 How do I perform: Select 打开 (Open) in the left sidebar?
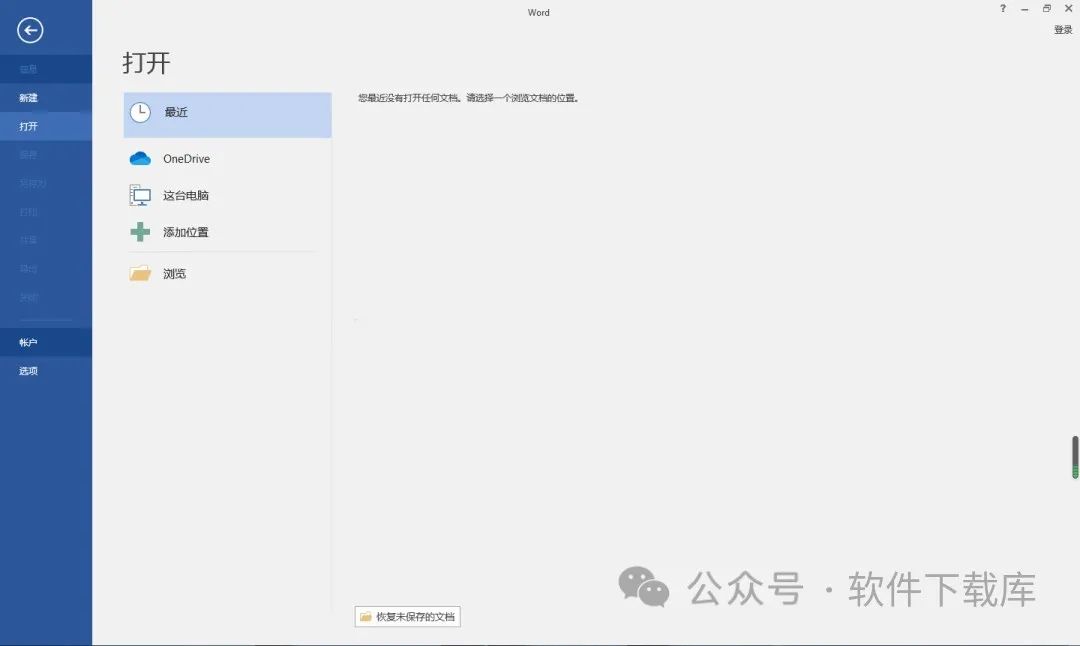pyautogui.click(x=45, y=126)
